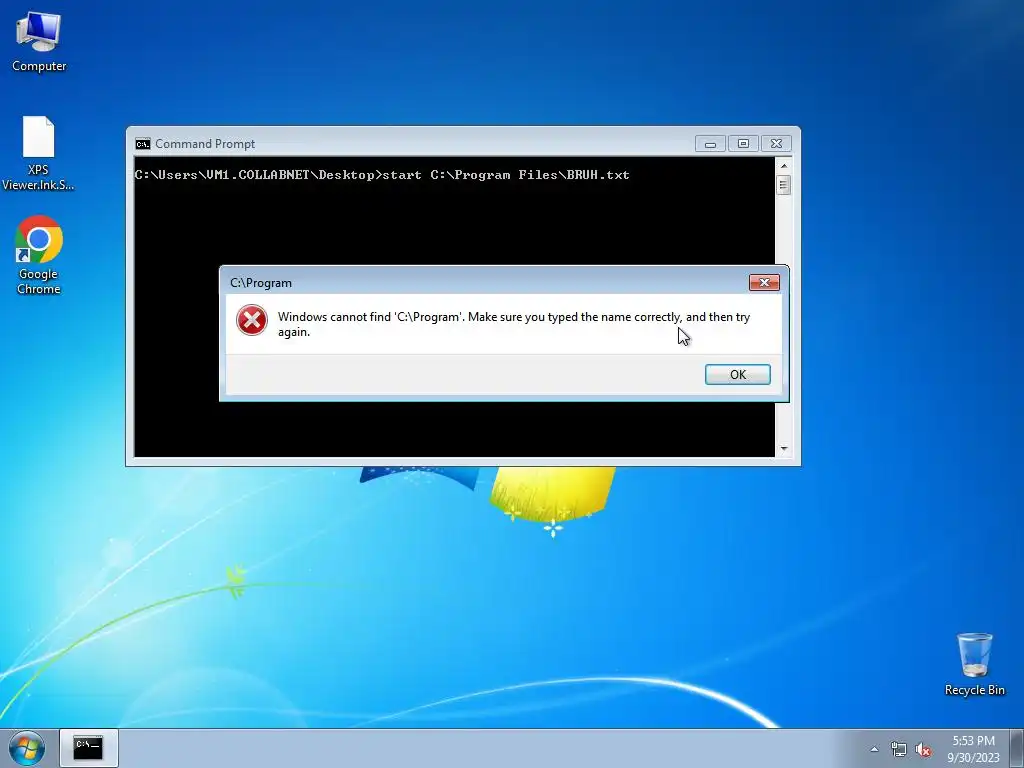Viewport: 1024px width, 768px height.
Task: Maximize the Command Prompt window
Action: pyautogui.click(x=743, y=144)
